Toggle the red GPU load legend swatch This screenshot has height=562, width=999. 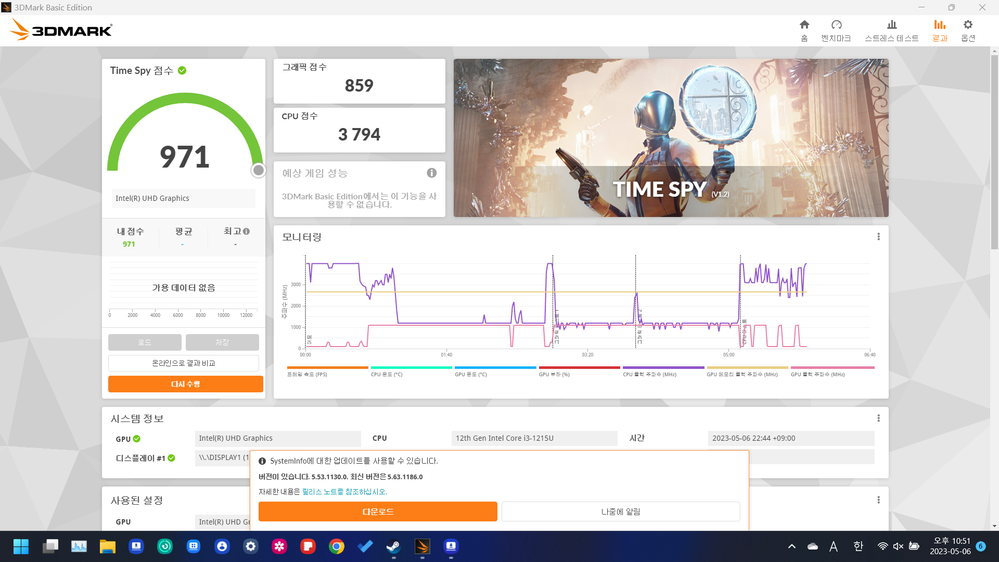coord(579,368)
